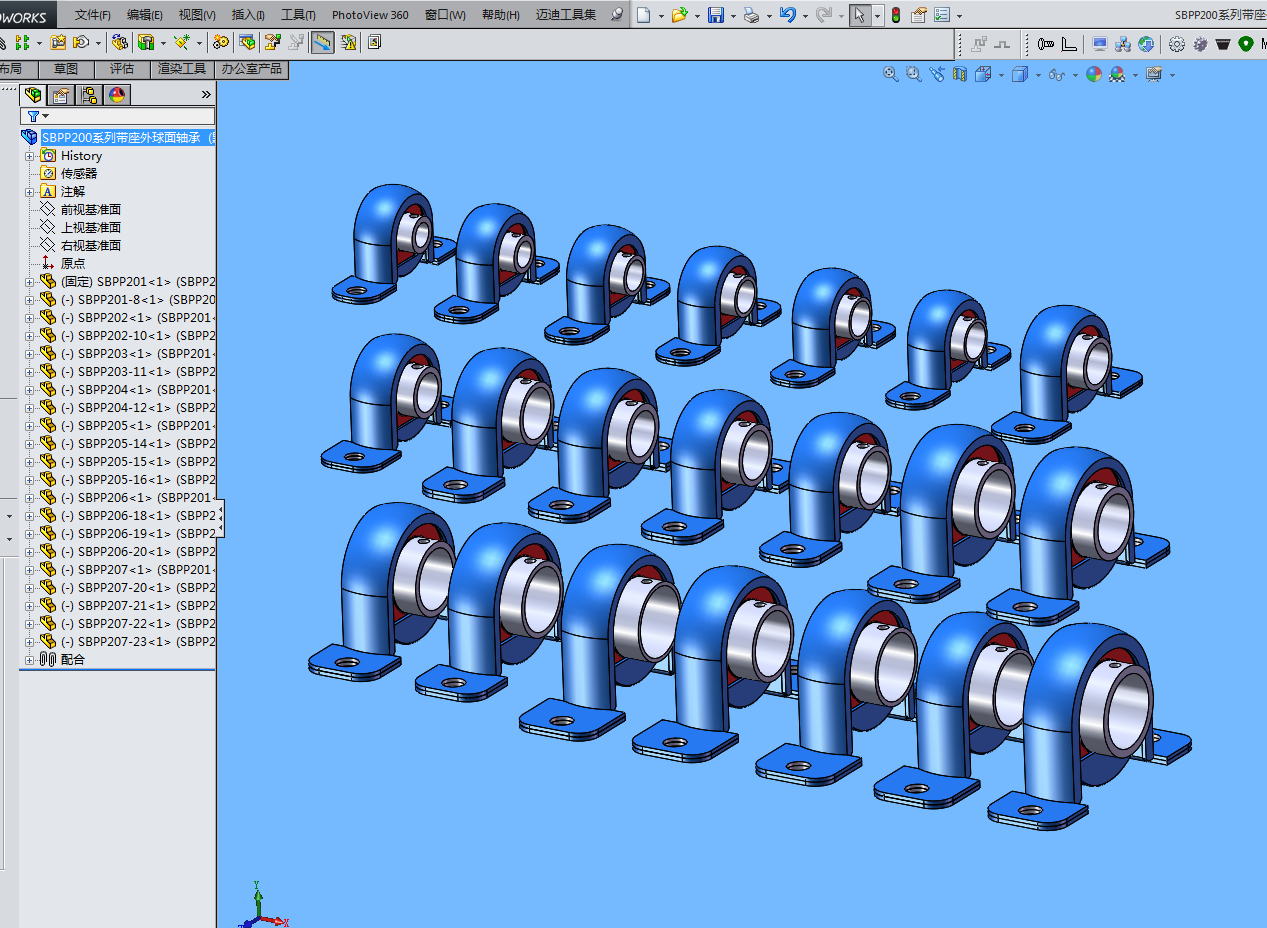1267x928 pixels.
Task: Open the 工具(T) menu
Action: pos(298,15)
